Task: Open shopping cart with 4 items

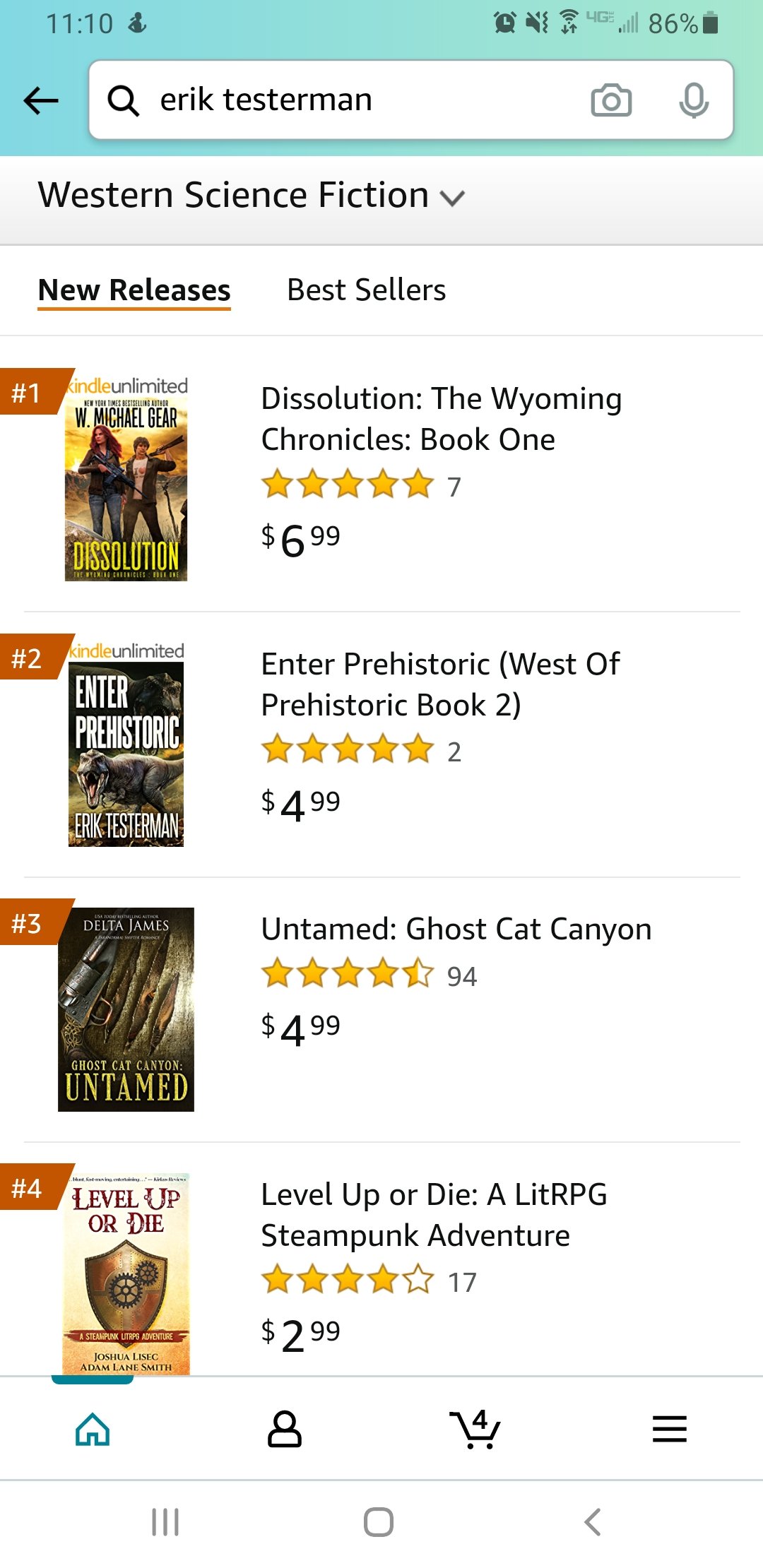Action: (x=475, y=1430)
